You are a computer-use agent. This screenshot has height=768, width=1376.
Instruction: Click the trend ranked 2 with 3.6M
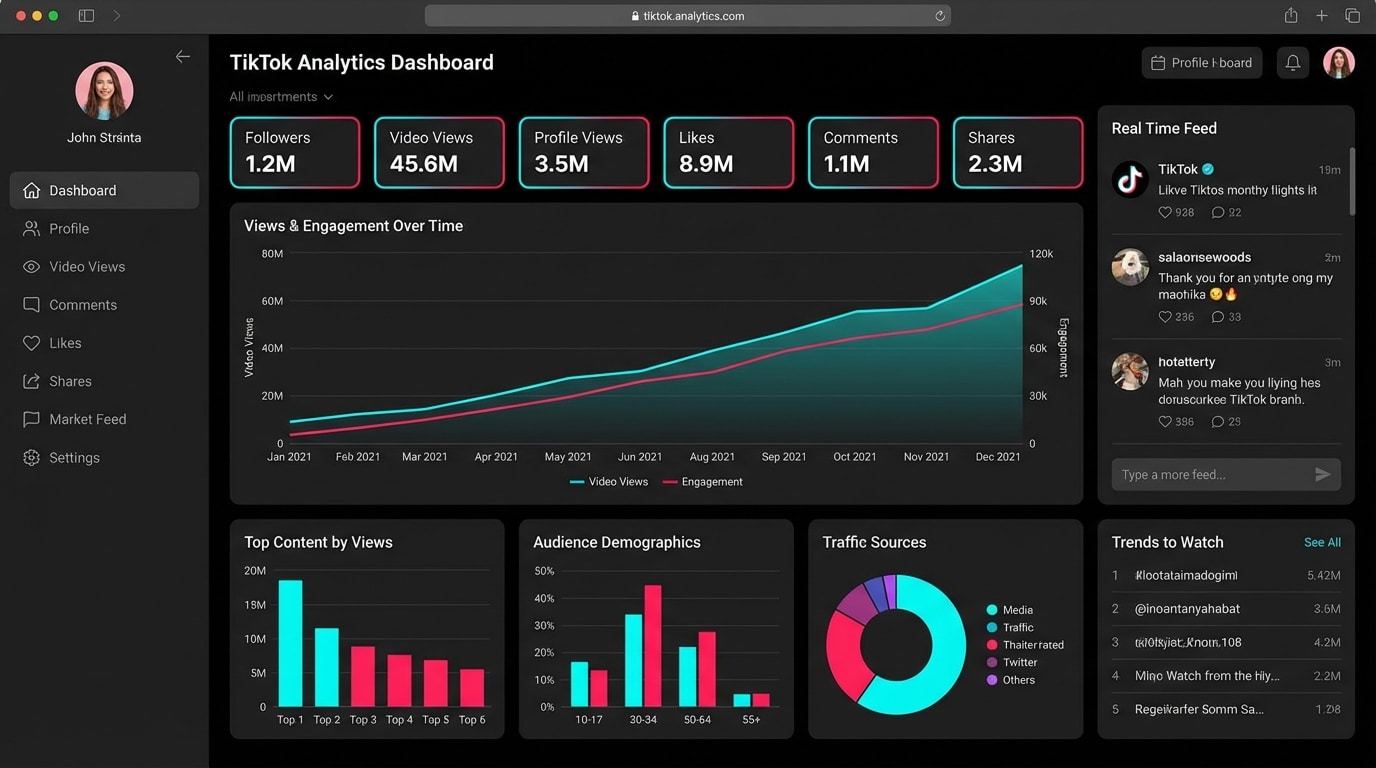1226,609
